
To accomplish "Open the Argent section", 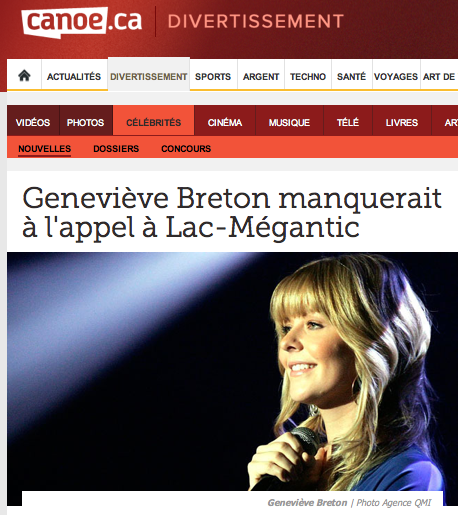I will click(x=261, y=77).
